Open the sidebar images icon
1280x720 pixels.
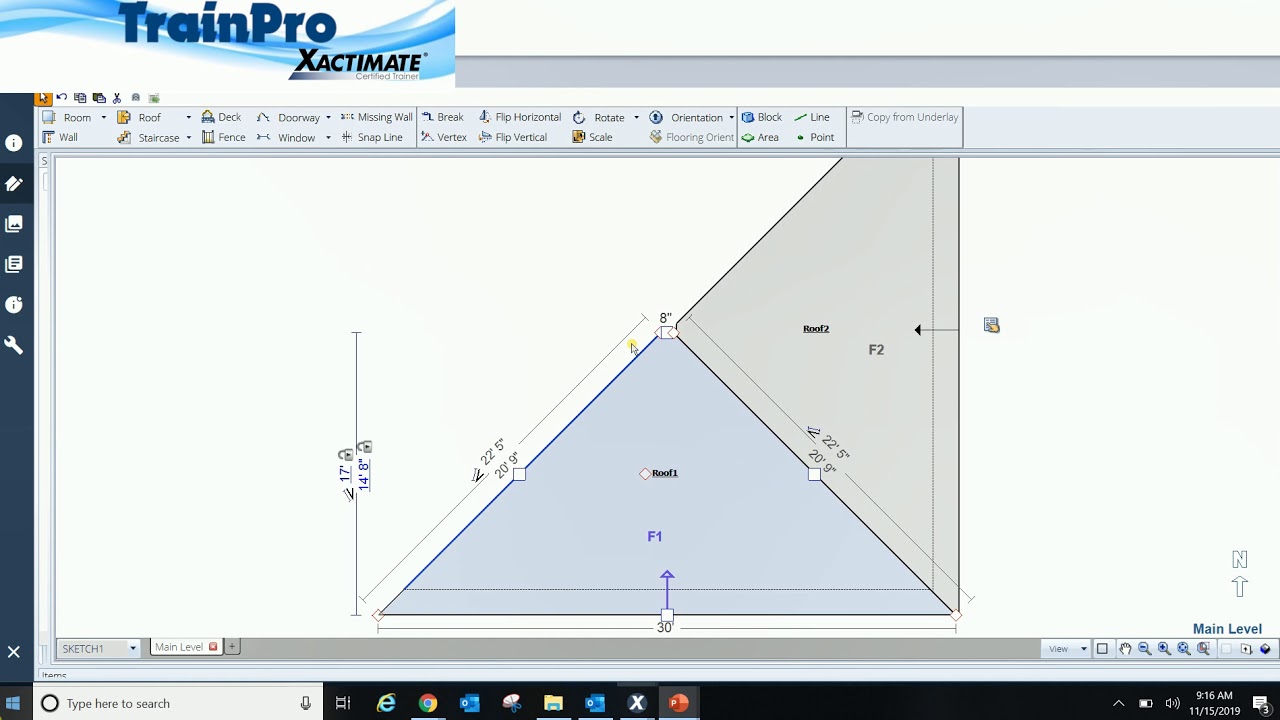tap(14, 224)
